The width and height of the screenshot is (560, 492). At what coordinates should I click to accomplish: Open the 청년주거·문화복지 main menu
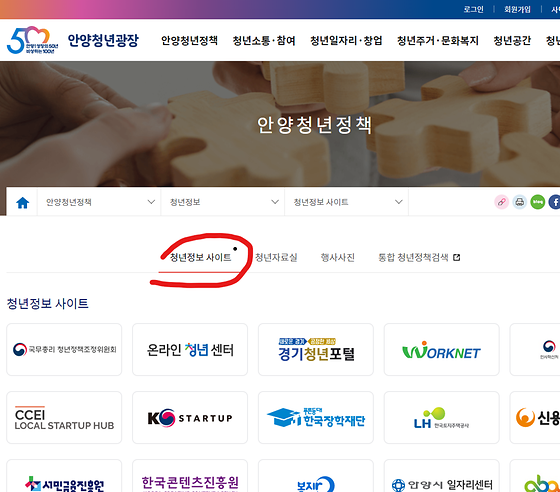tap(438, 40)
